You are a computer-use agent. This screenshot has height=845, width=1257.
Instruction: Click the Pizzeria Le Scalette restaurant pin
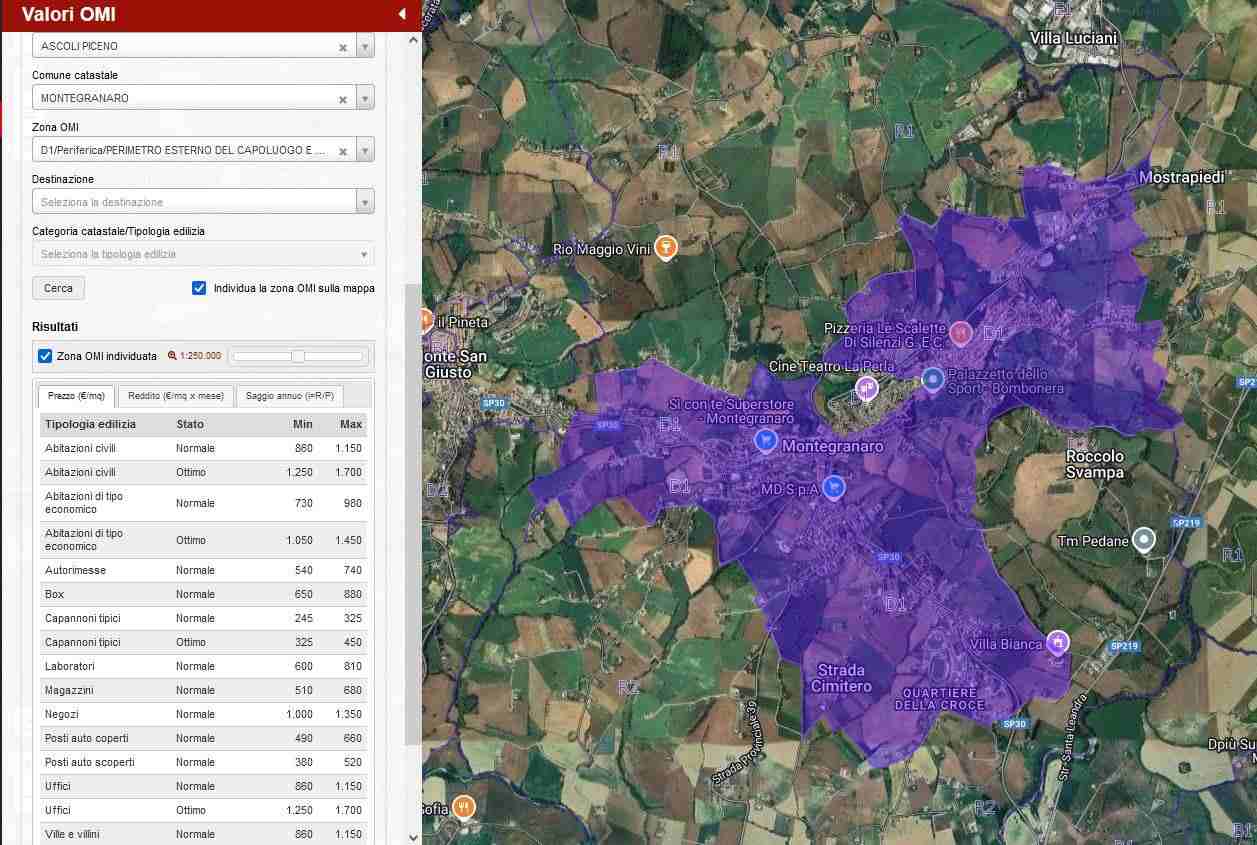[x=961, y=332]
